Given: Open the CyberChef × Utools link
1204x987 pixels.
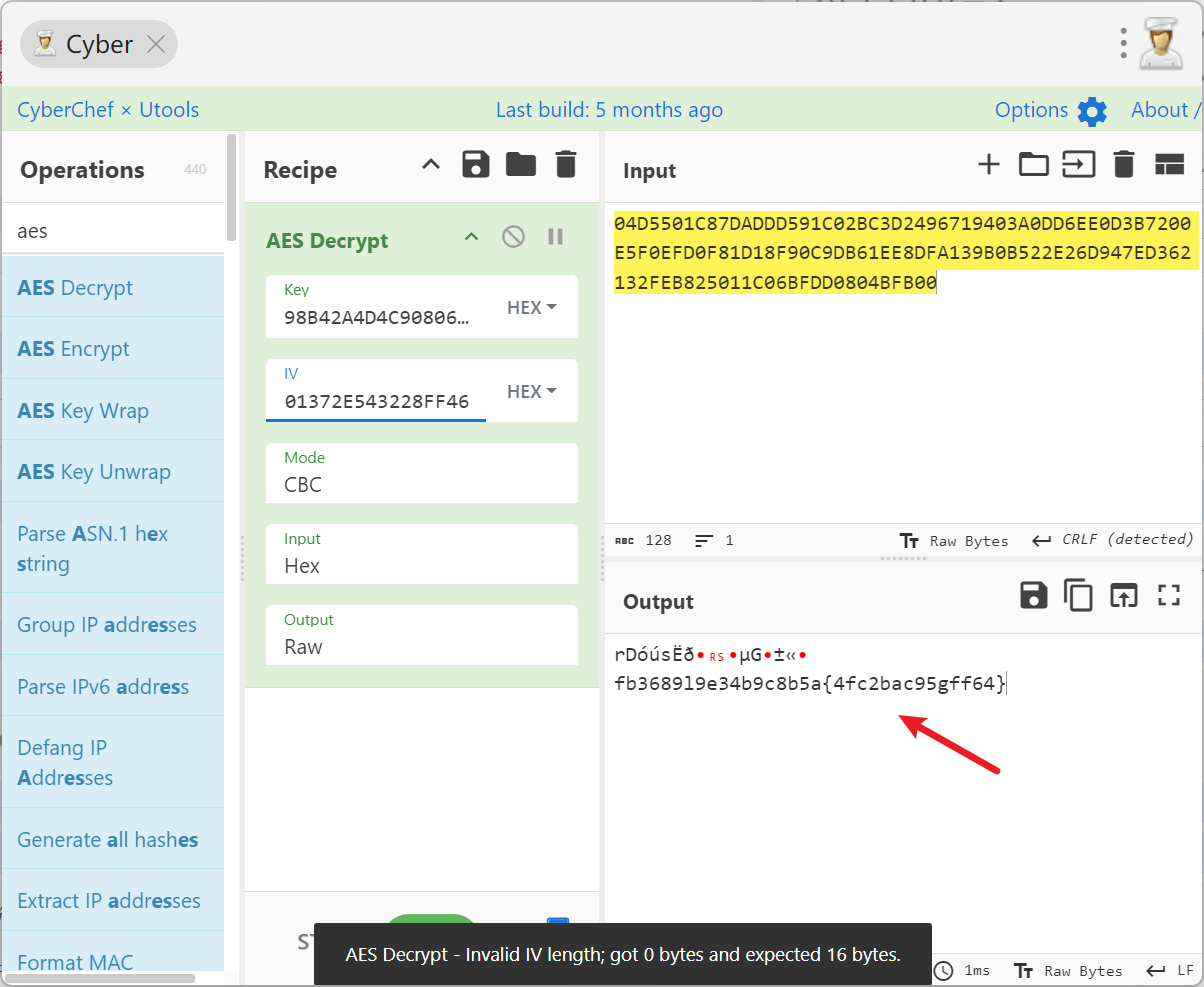Looking at the screenshot, I should tap(108, 110).
